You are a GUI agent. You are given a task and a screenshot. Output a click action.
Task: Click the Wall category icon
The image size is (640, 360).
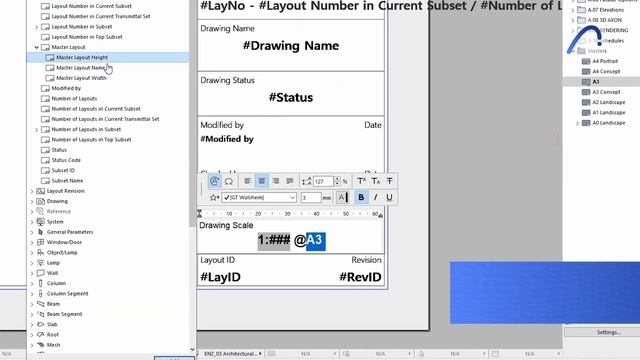coord(40,273)
